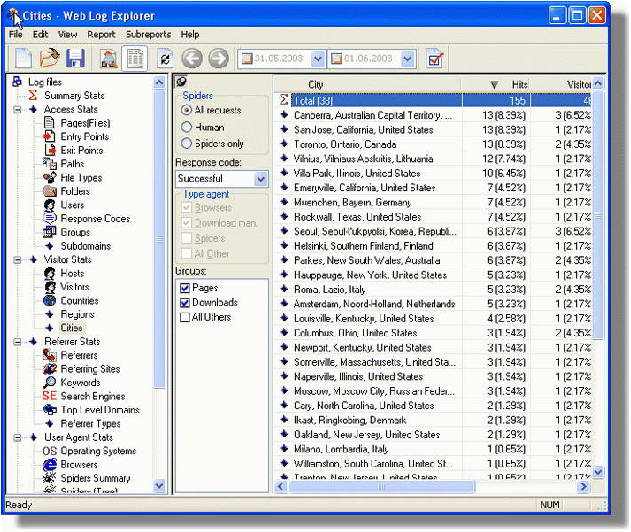Image resolution: width=631 pixels, height=532 pixels.
Task: Go back with left arrow button
Action: (192, 59)
